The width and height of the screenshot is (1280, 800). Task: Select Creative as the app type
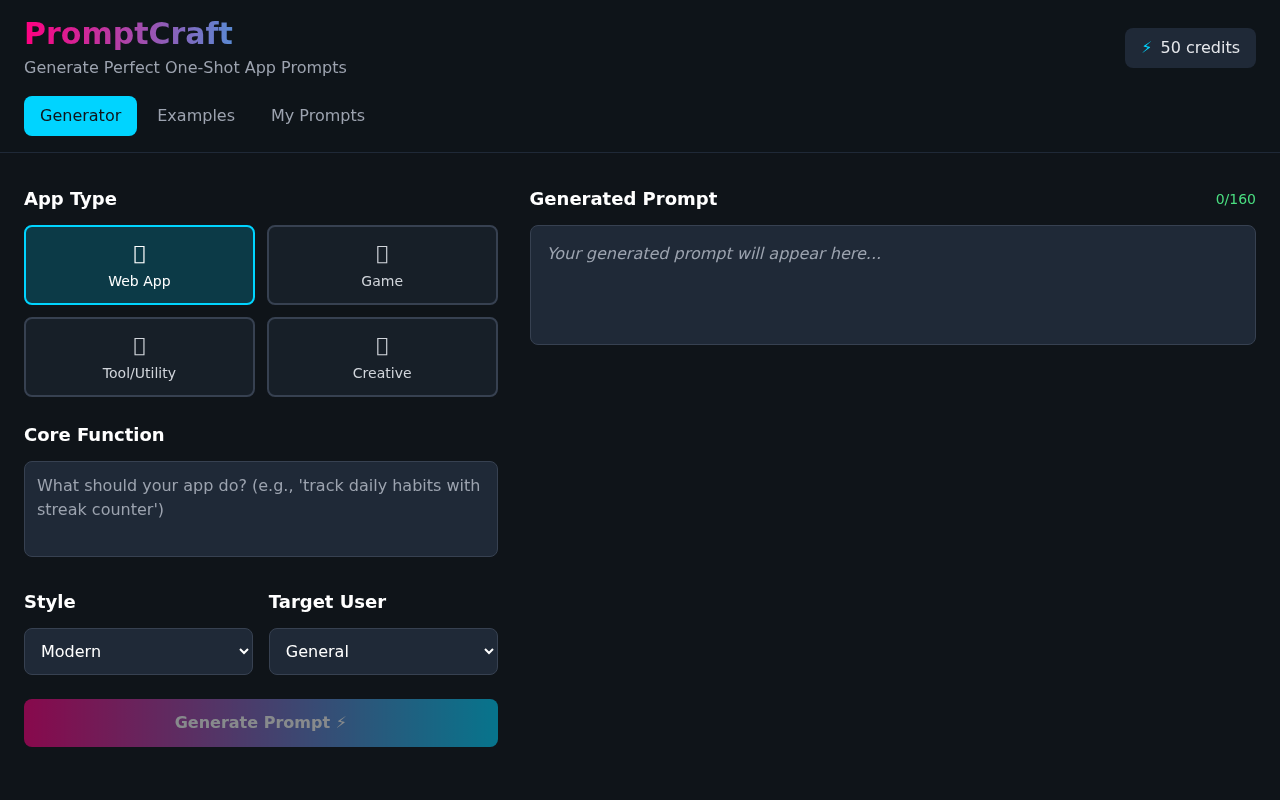[382, 357]
